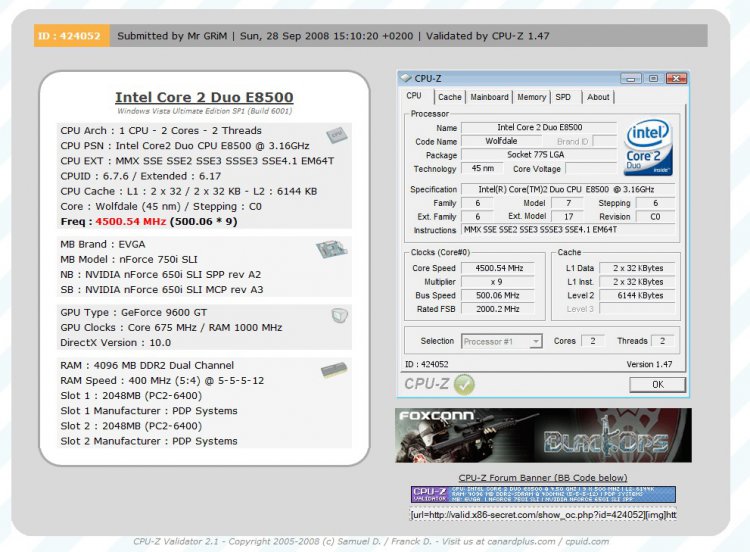This screenshot has height=552, width=750.
Task: Click the Bus Speed value 500.06 MHz
Action: [498, 296]
